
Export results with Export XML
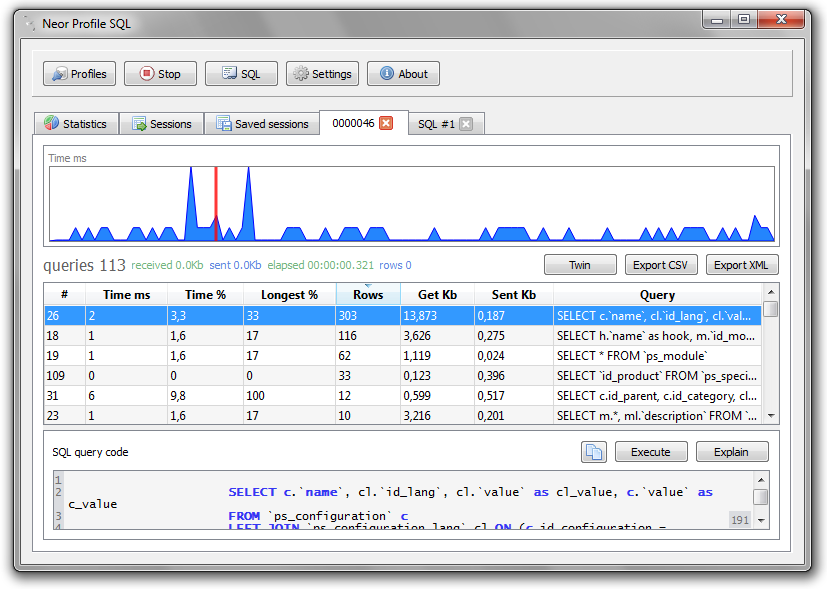tap(742, 265)
